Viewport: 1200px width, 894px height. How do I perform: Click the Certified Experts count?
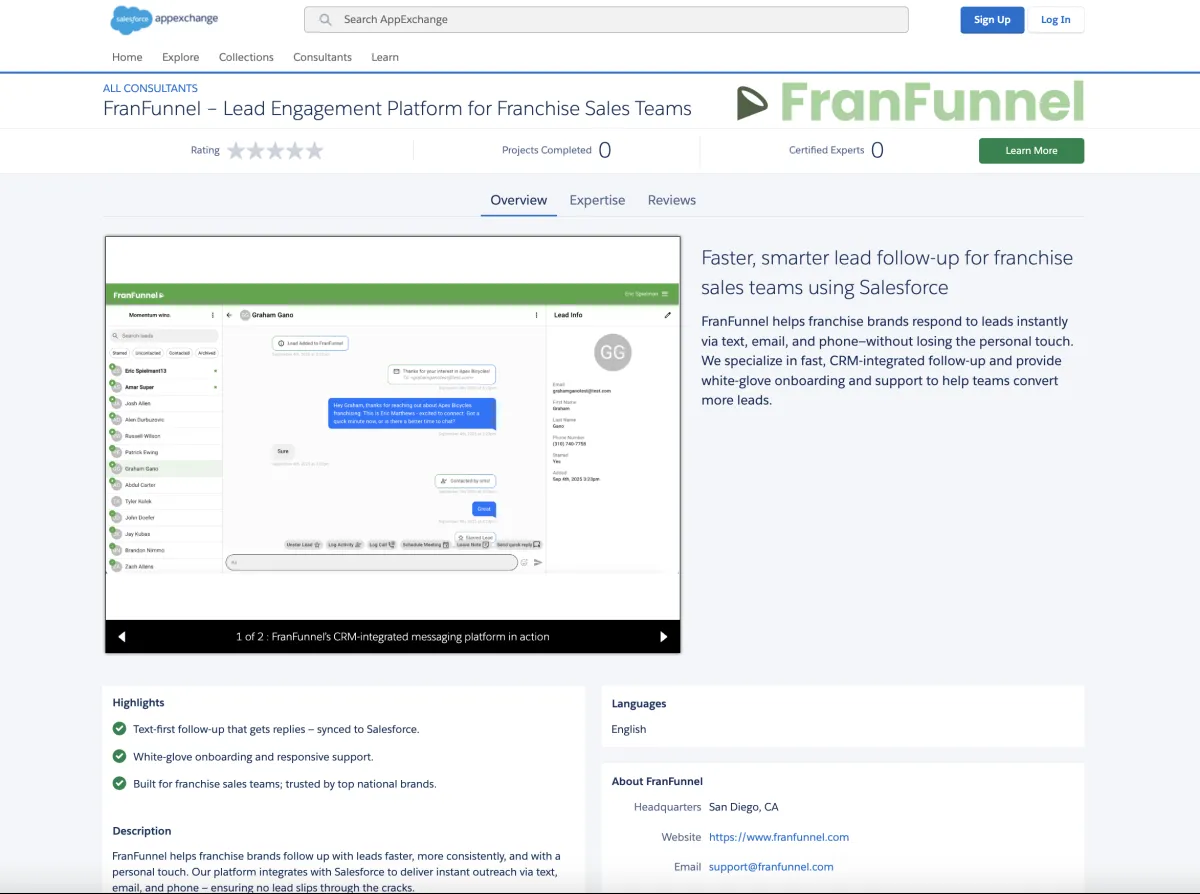877,150
